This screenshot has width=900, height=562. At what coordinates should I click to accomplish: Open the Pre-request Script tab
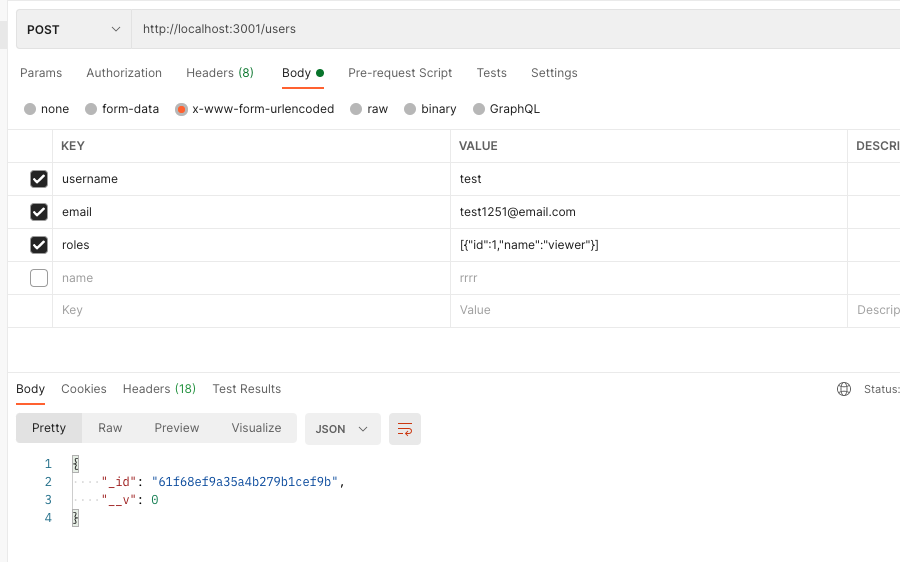[400, 73]
